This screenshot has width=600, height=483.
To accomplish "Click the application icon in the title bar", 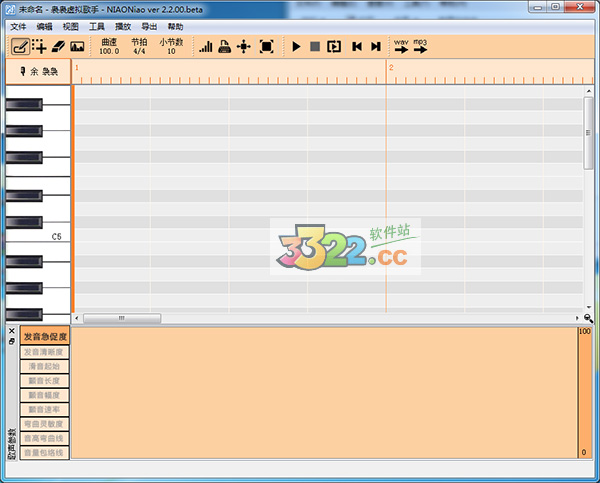I will pyautogui.click(x=11, y=9).
